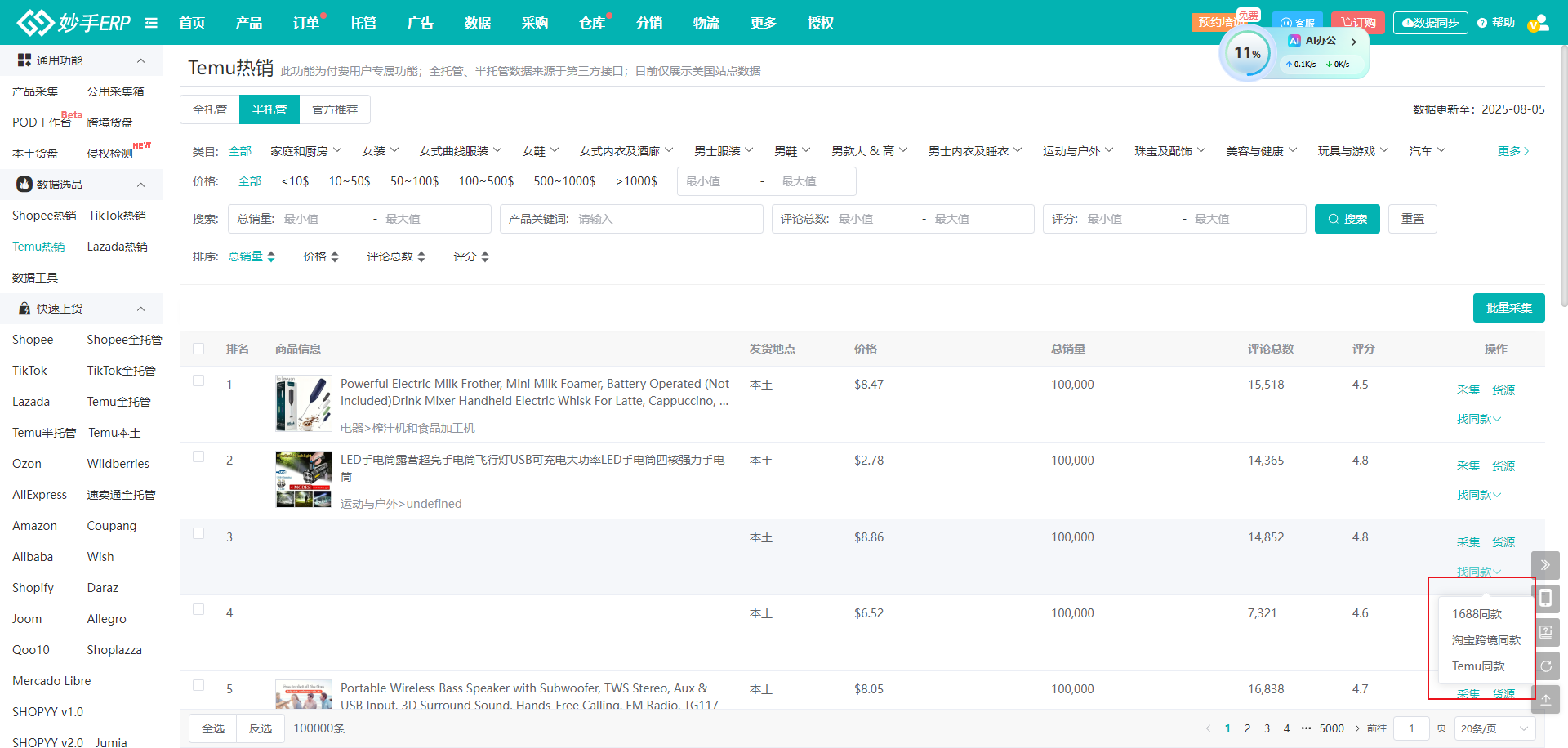The image size is (1568, 748).
Task: Collapse the floating side toolbar with double-arrow
Action: pyautogui.click(x=1545, y=565)
